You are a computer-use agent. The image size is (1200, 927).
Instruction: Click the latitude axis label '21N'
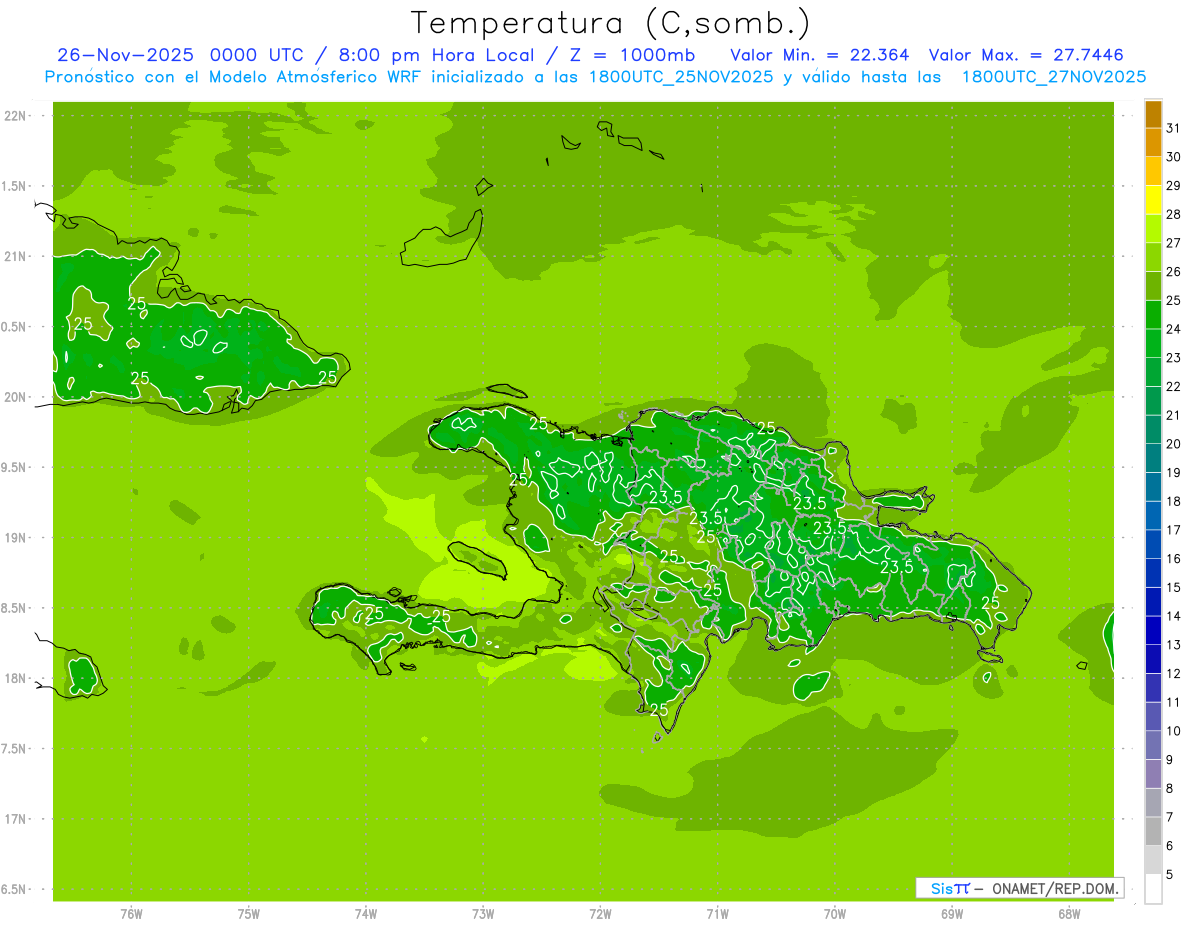click(x=15, y=256)
